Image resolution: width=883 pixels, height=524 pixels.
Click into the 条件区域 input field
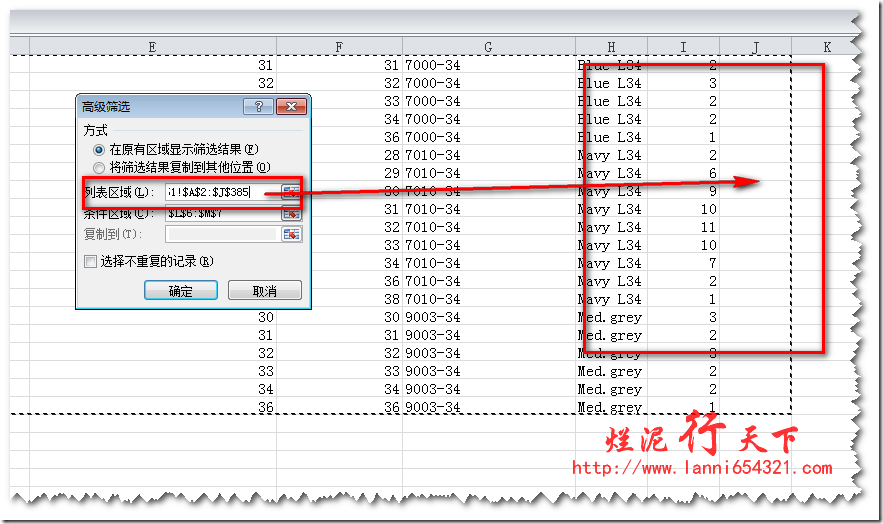click(x=222, y=213)
